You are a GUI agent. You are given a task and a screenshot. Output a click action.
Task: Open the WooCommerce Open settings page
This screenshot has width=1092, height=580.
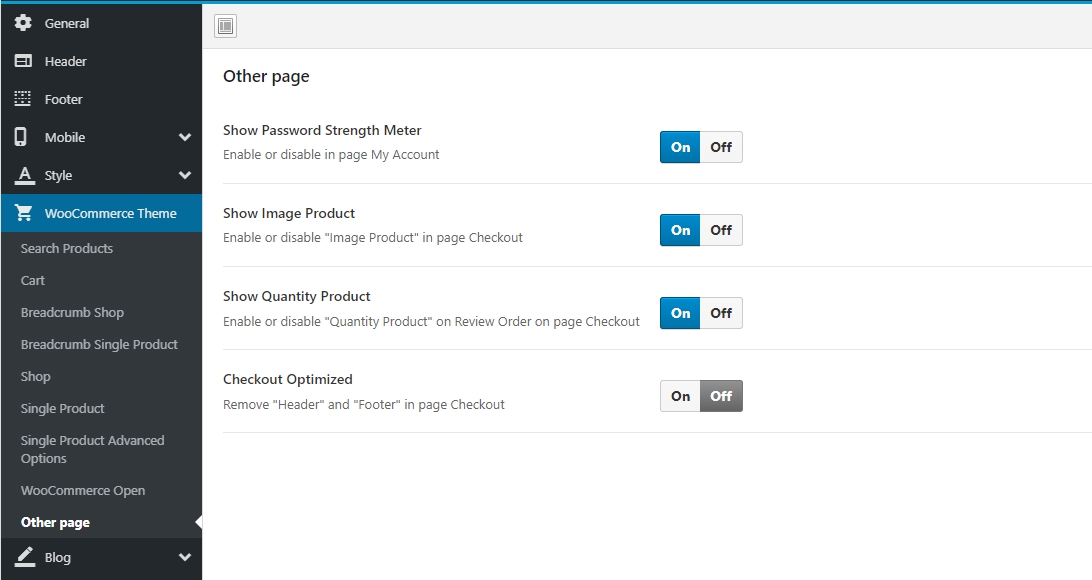coord(83,490)
